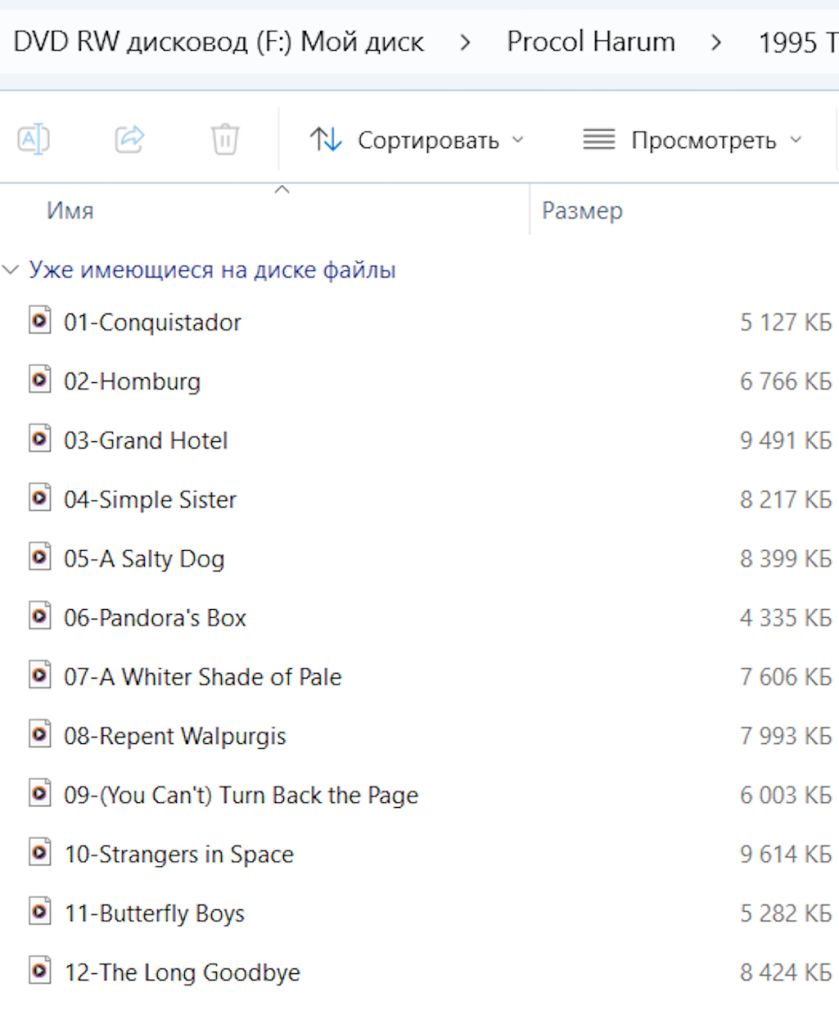
Task: Select the group header 'Уже имеющиеся на диске файлы'
Action: 212,270
